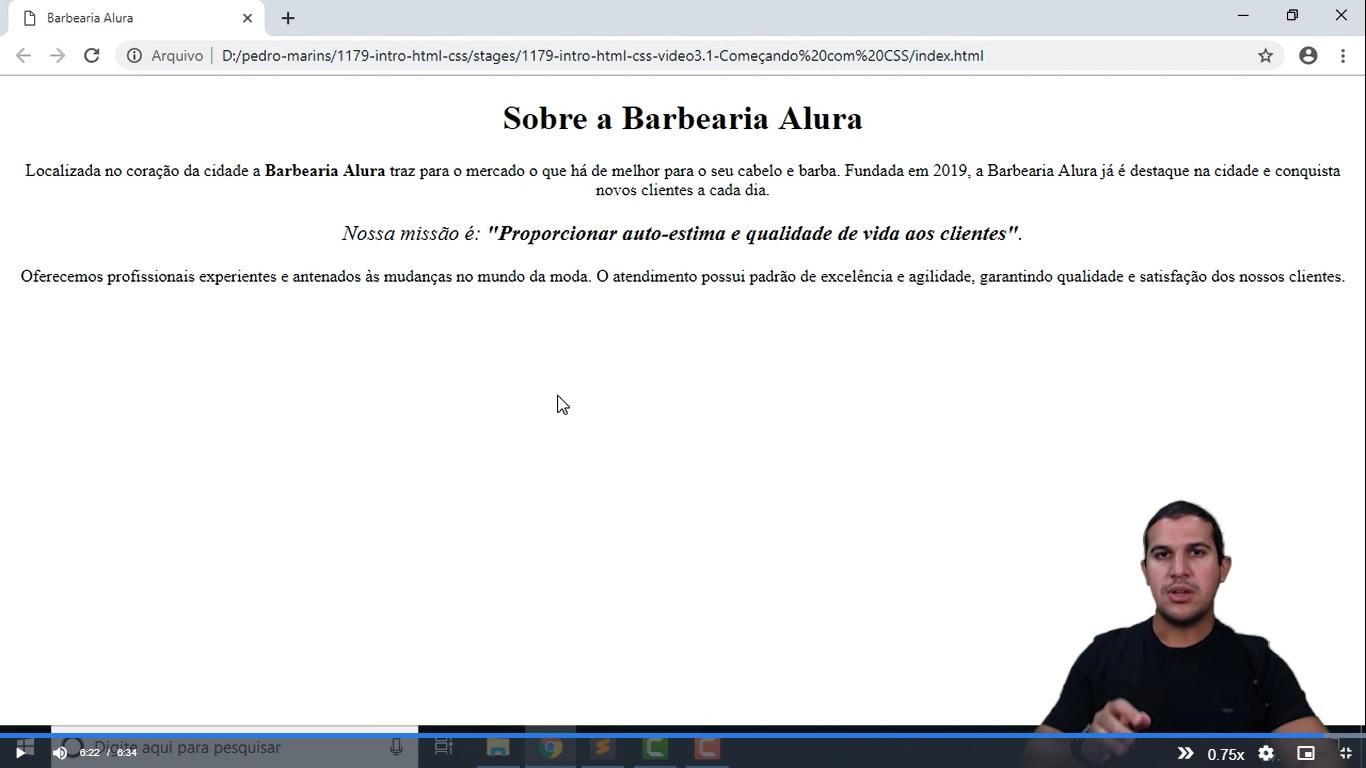1366x768 pixels.
Task: Reload the Barbearia Alura page
Action: tap(91, 56)
